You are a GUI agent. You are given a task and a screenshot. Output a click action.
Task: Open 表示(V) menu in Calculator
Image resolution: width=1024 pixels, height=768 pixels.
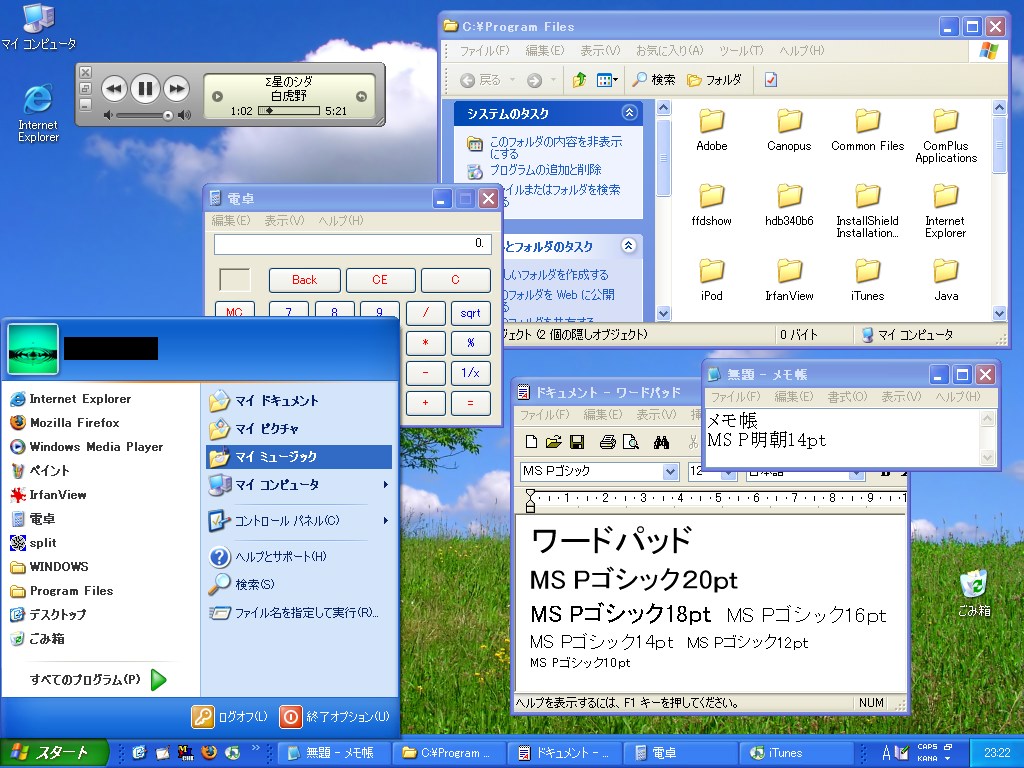(x=284, y=221)
